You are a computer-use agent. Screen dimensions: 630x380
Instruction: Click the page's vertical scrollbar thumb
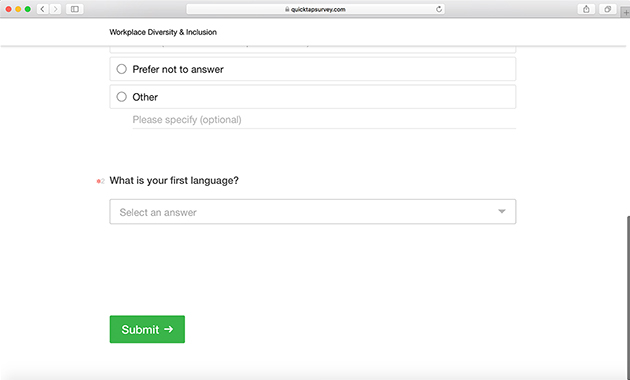click(x=628, y=297)
